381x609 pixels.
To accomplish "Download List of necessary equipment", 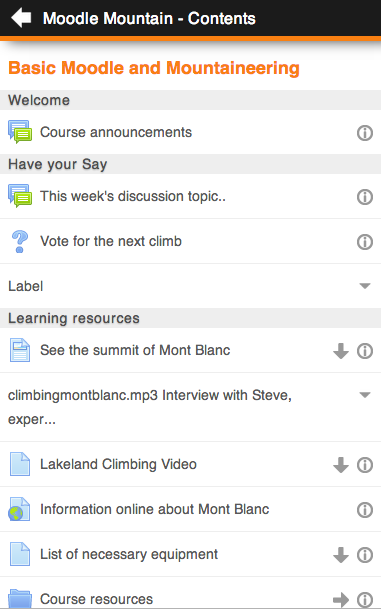I will point(341,555).
